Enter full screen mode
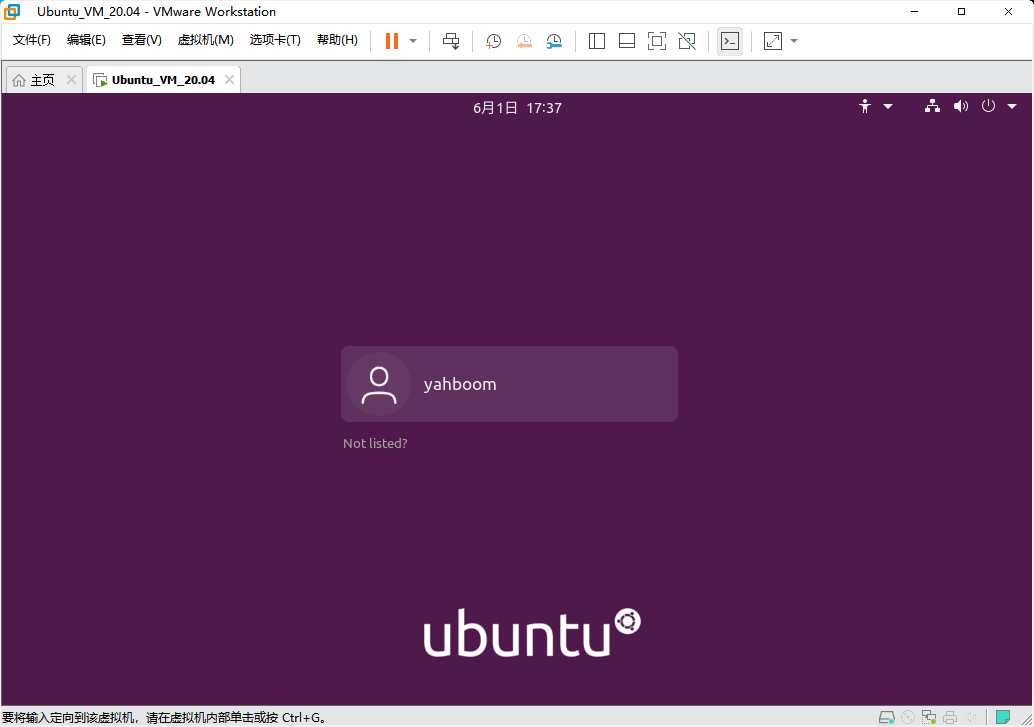This screenshot has width=1034, height=727. [657, 41]
